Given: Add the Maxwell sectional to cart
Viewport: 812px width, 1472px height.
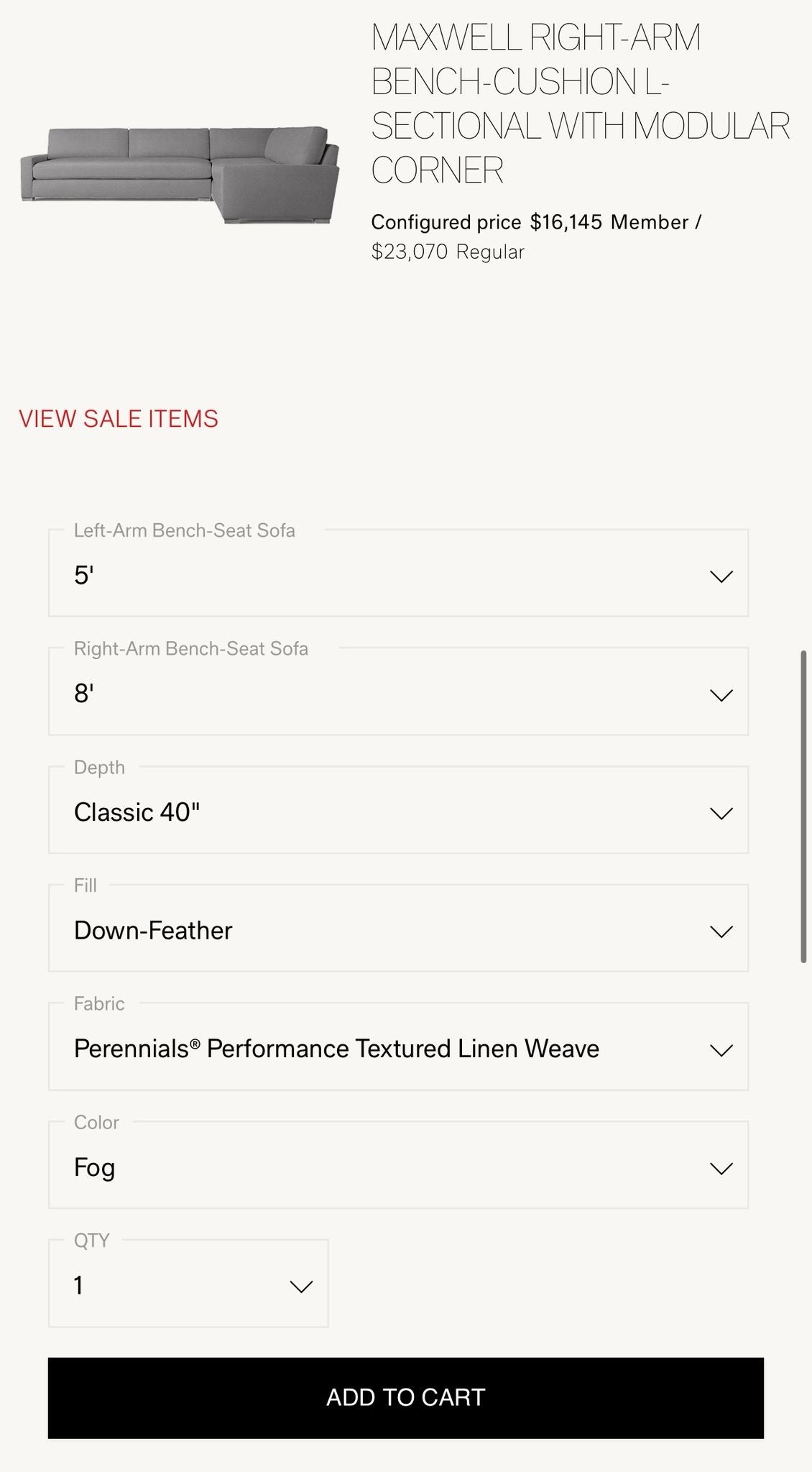Looking at the screenshot, I should click(x=405, y=1397).
